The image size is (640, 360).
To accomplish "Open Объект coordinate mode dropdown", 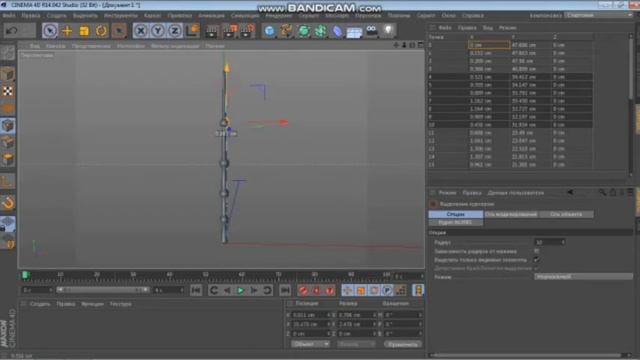I will pyautogui.click(x=311, y=344).
